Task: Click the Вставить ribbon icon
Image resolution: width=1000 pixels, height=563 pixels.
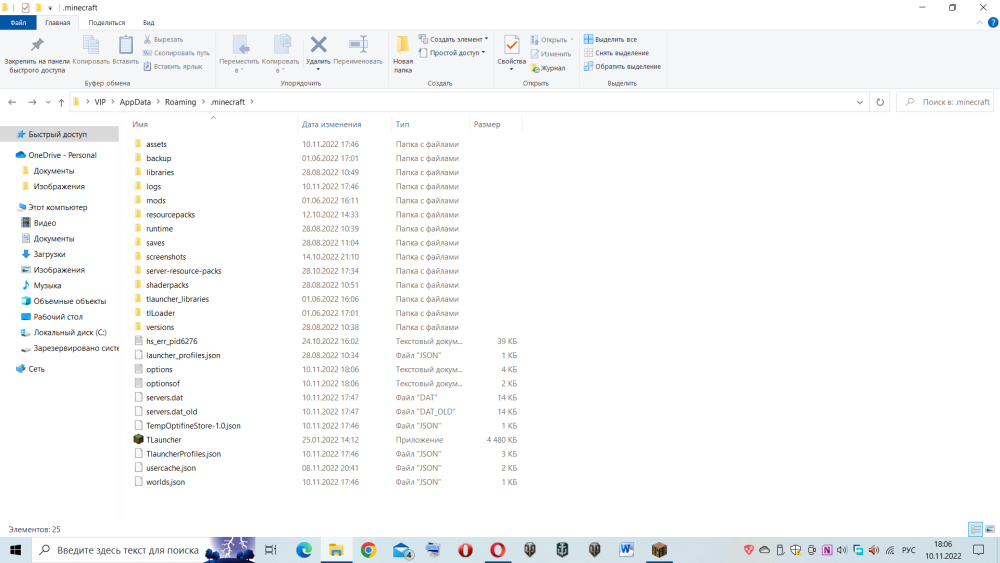Action: coord(126,50)
